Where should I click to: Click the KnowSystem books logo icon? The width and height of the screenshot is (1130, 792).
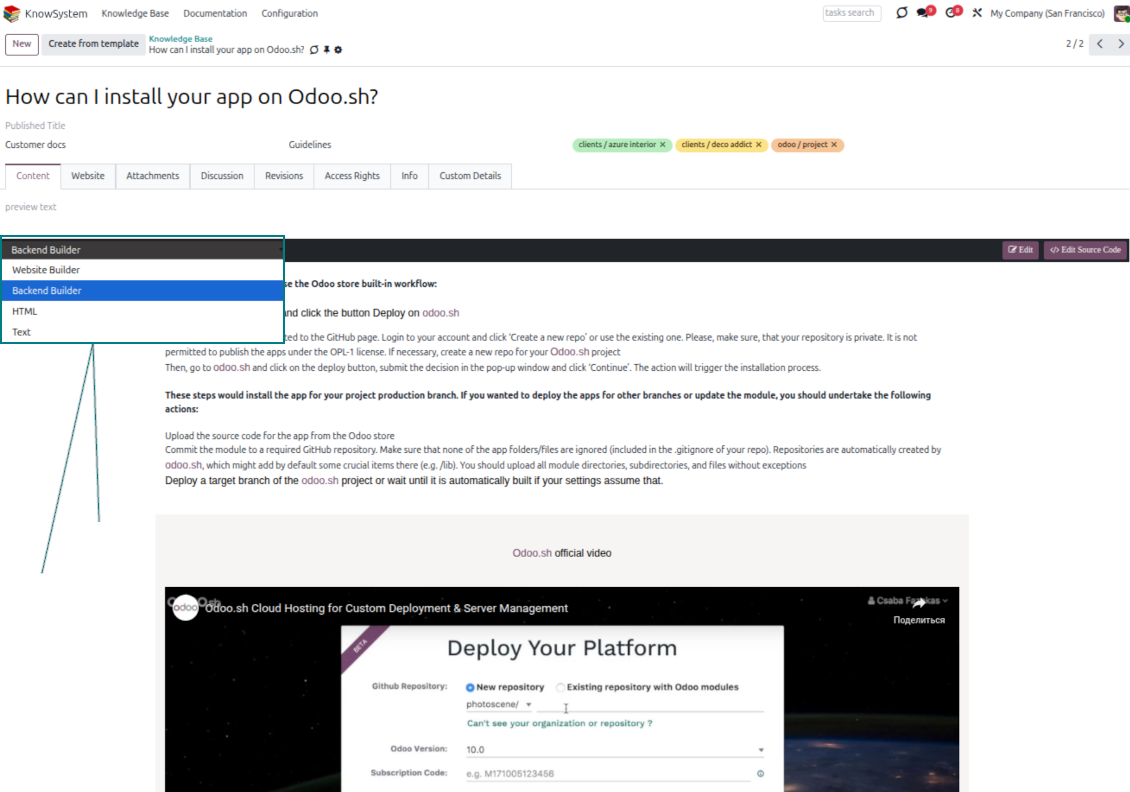14,14
